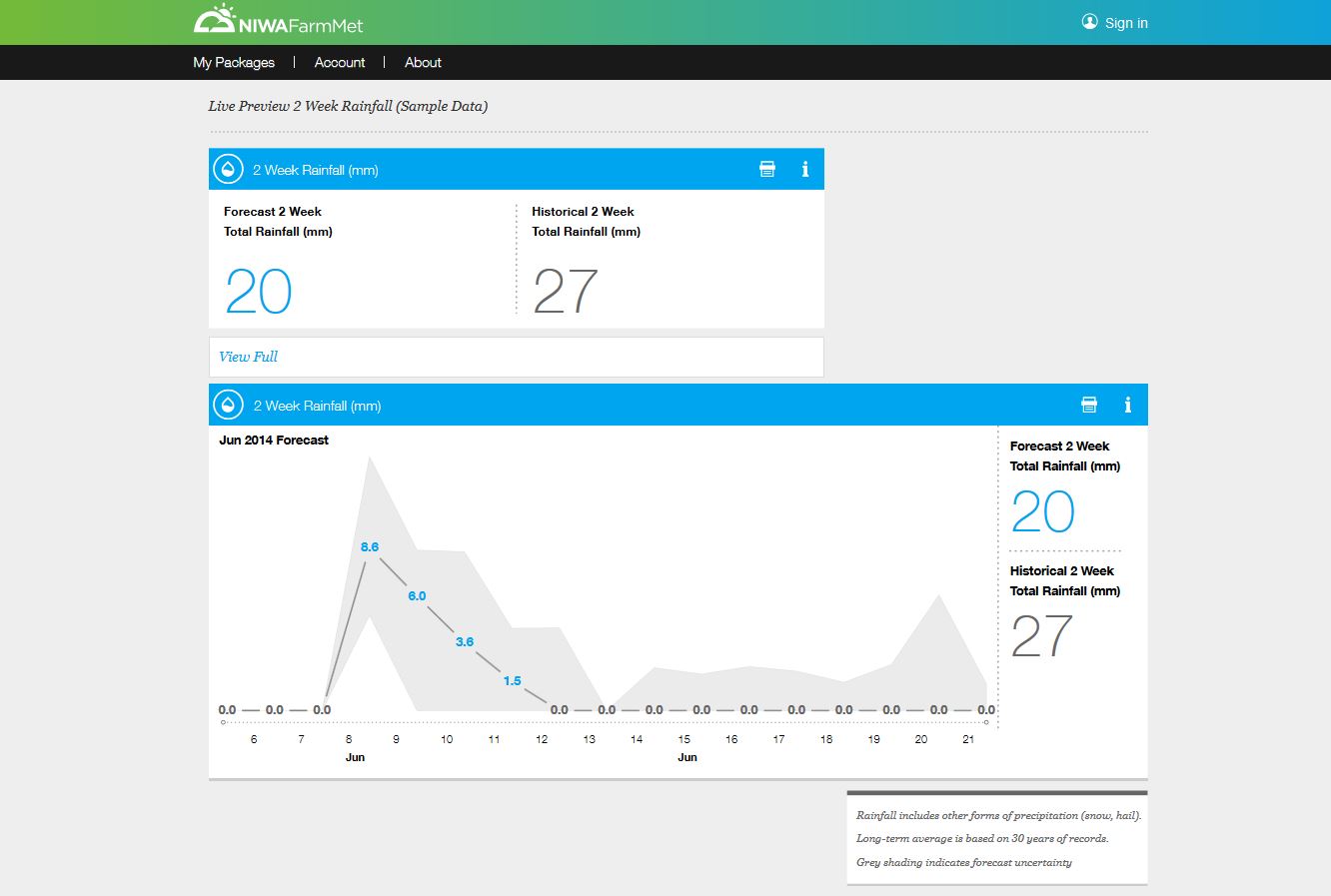Click the date label 20 on the chart axis
Screen dimensions: 1331x896
[x=920, y=739]
